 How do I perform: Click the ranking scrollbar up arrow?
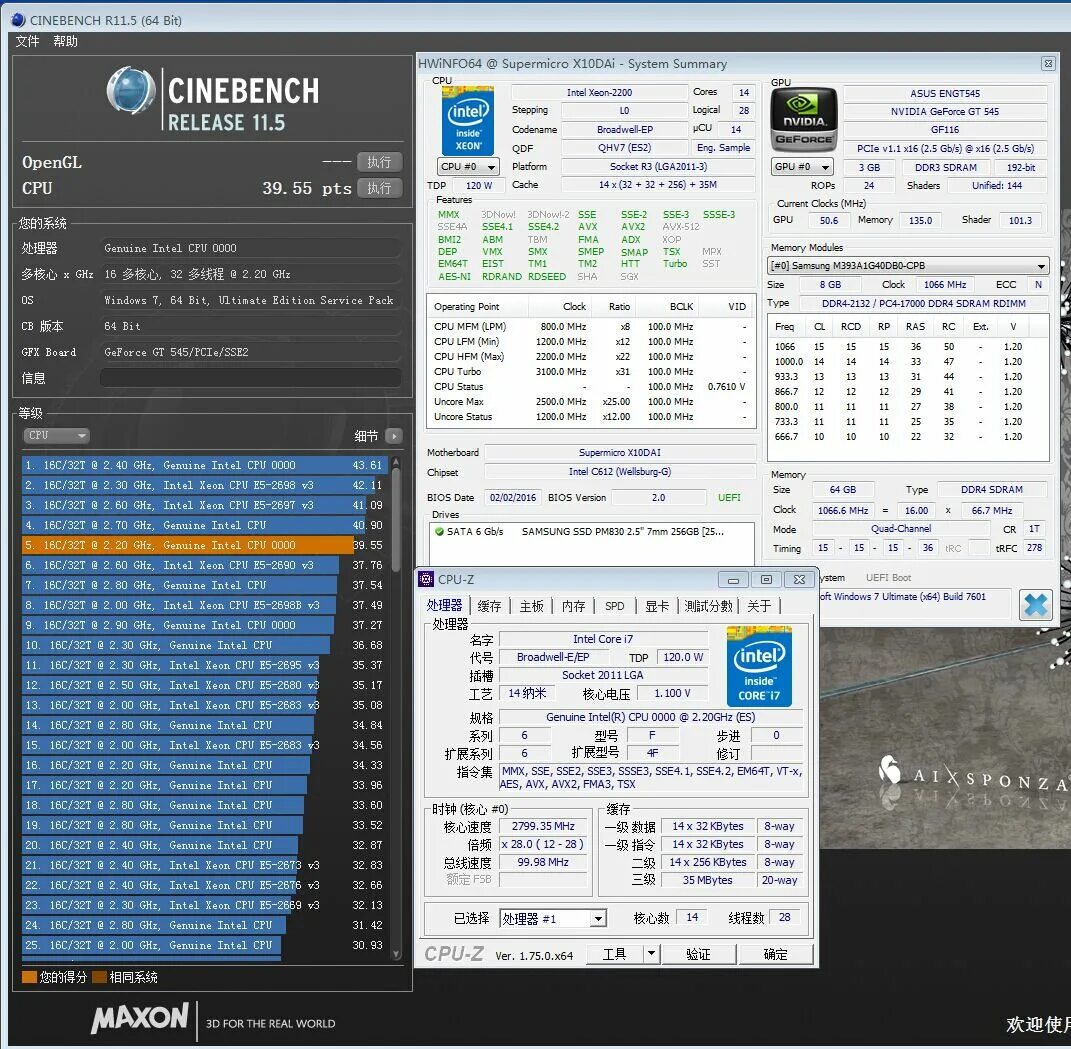click(395, 462)
